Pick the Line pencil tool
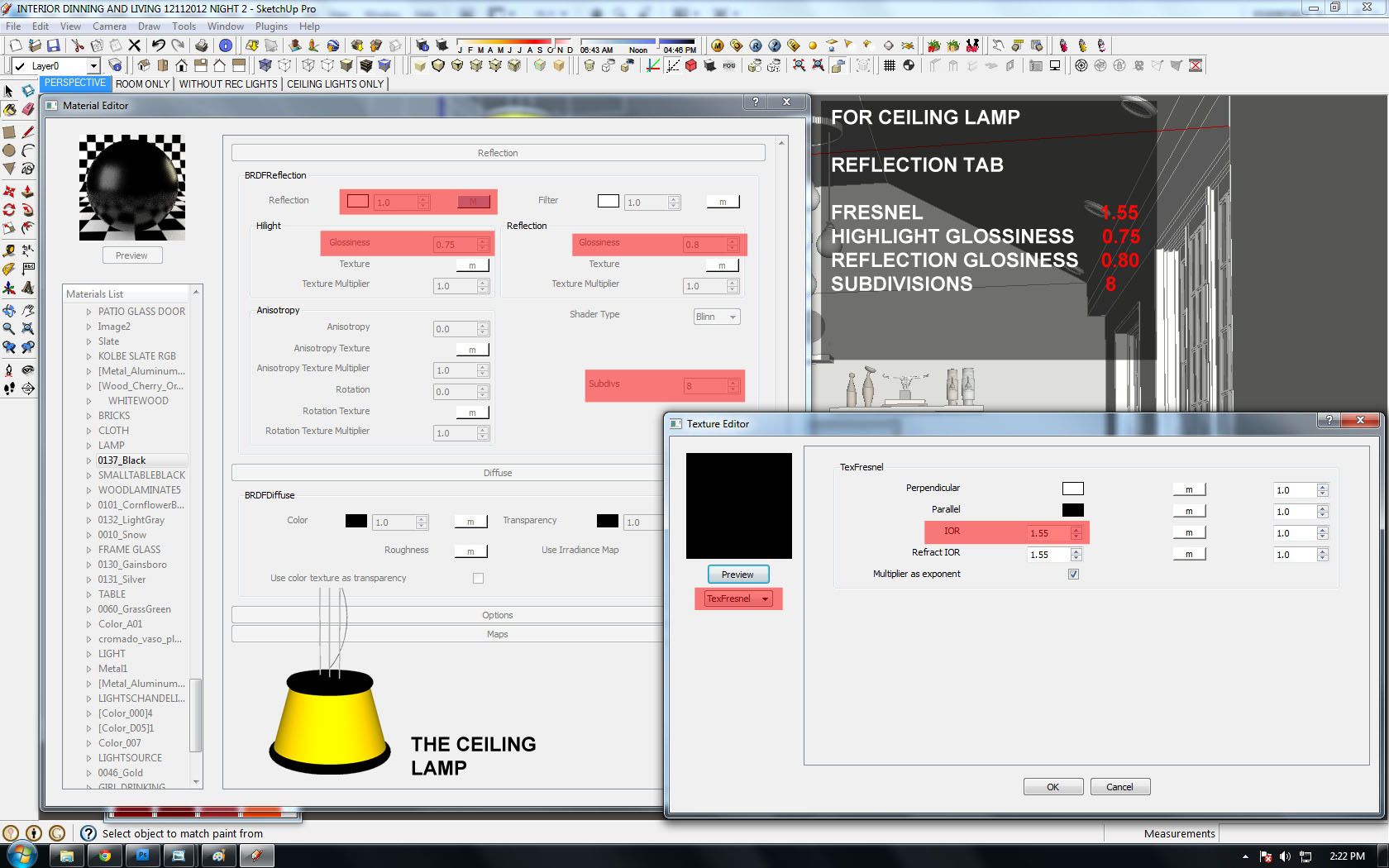Viewport: 1389px width, 868px height. (27, 131)
